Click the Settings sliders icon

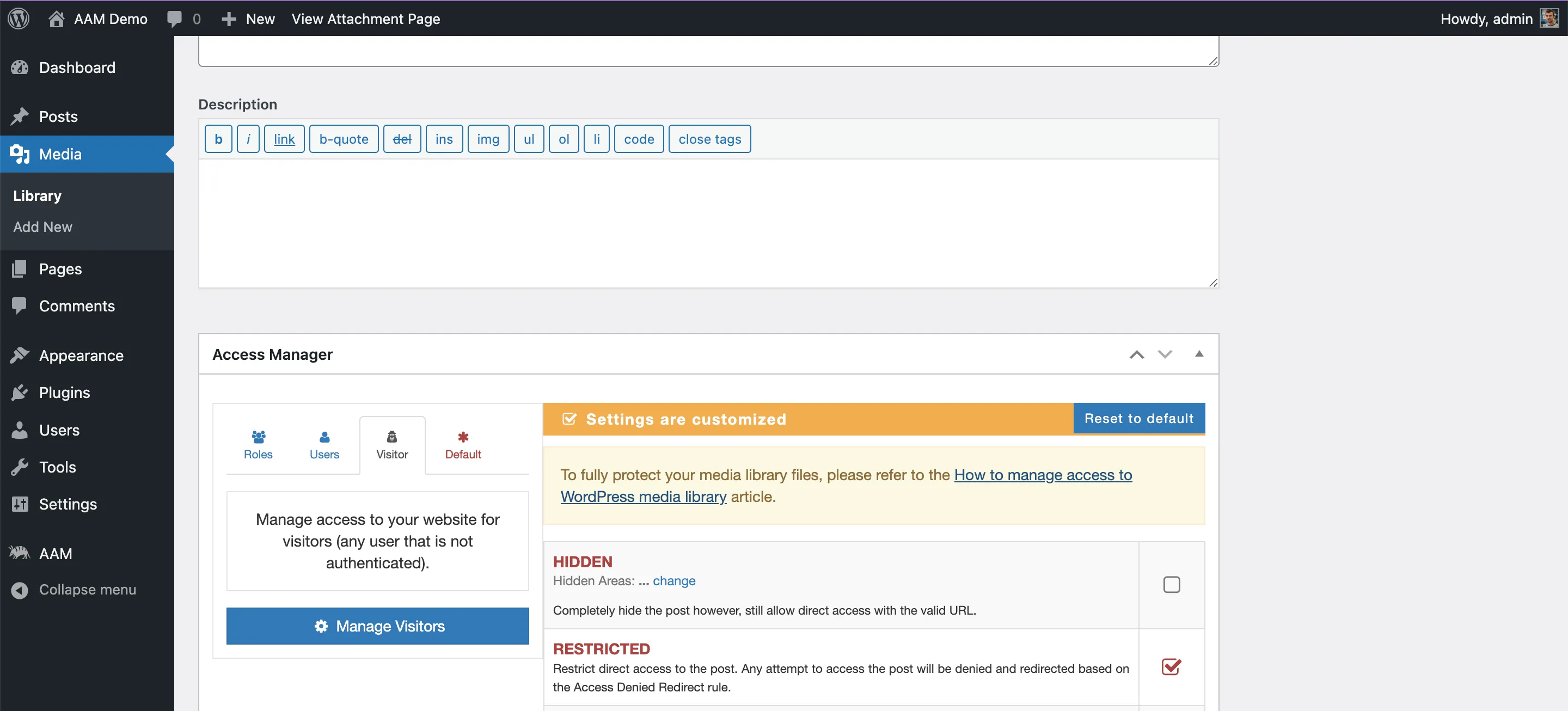point(20,504)
